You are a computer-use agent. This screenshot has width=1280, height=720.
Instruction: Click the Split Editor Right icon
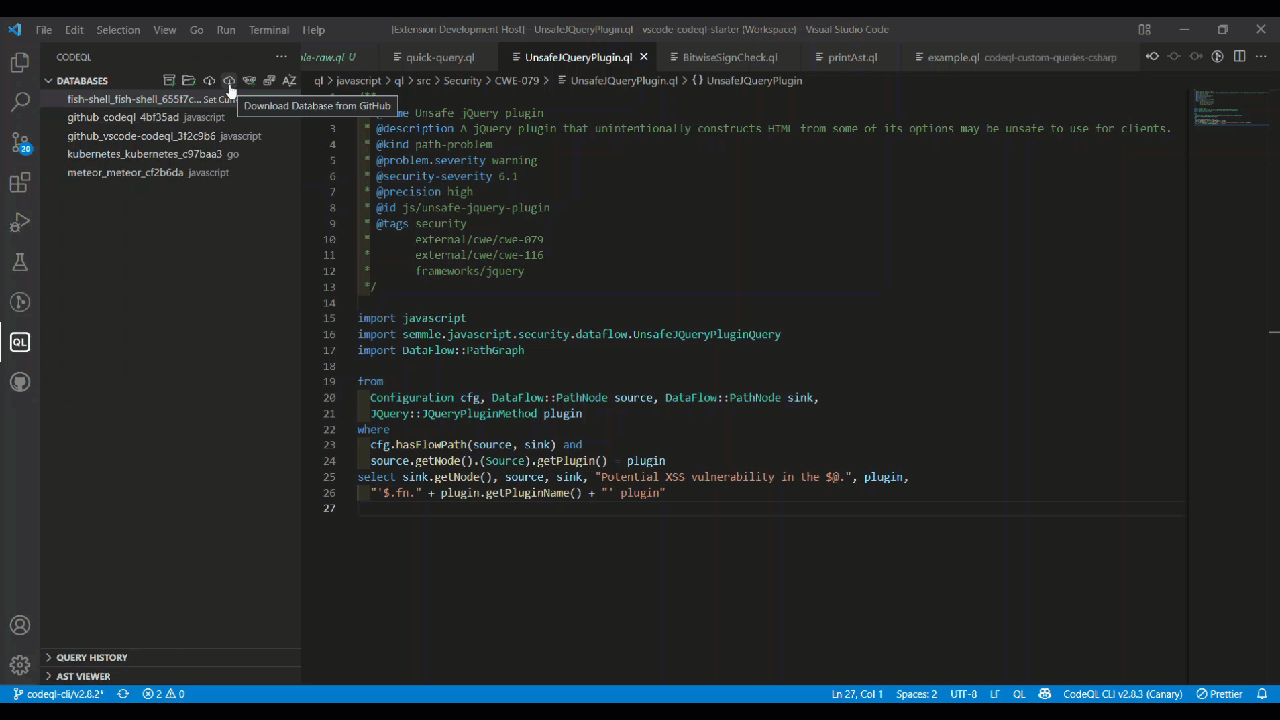pos(1239,57)
